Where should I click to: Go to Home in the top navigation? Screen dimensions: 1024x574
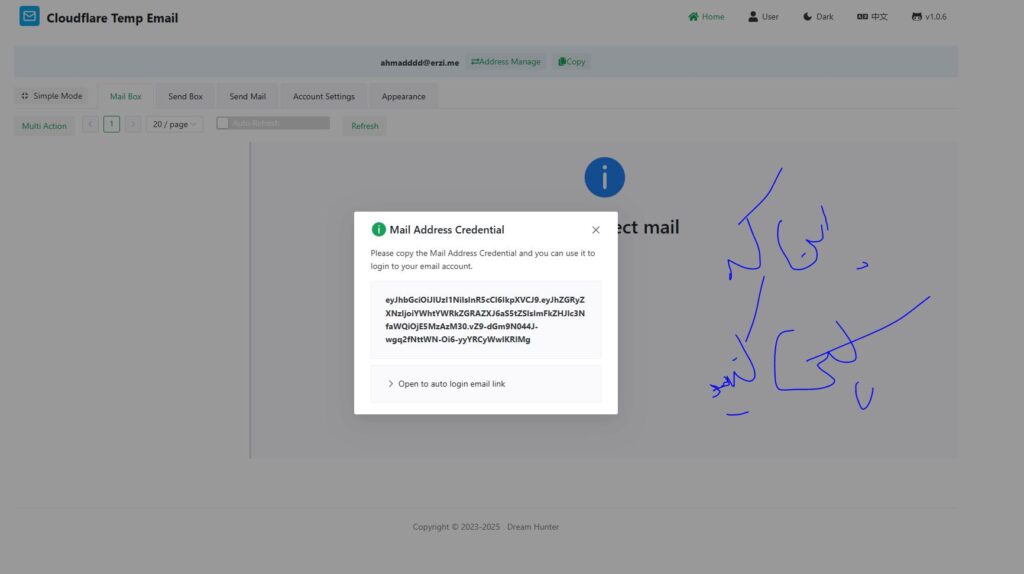[706, 16]
